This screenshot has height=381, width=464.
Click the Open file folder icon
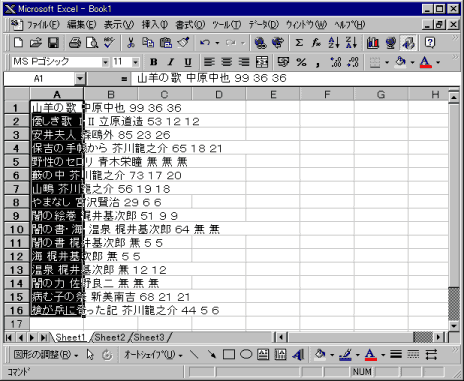click(35, 43)
